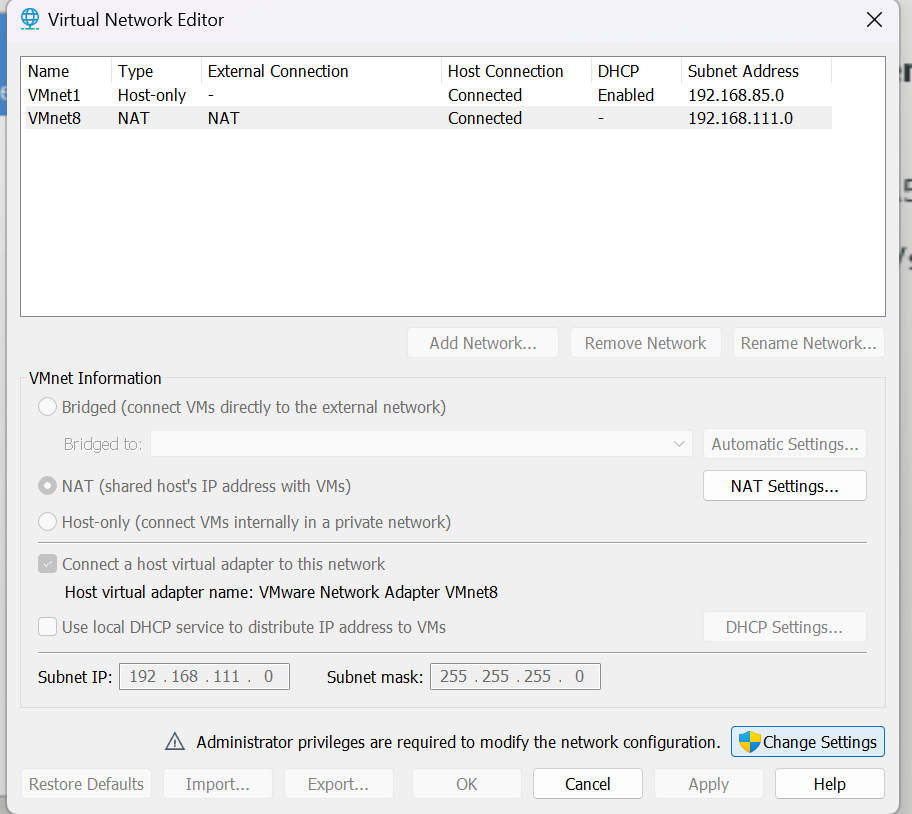Click the Enabled DHCP cell
Image resolution: width=912 pixels, height=814 pixels.
tap(626, 95)
